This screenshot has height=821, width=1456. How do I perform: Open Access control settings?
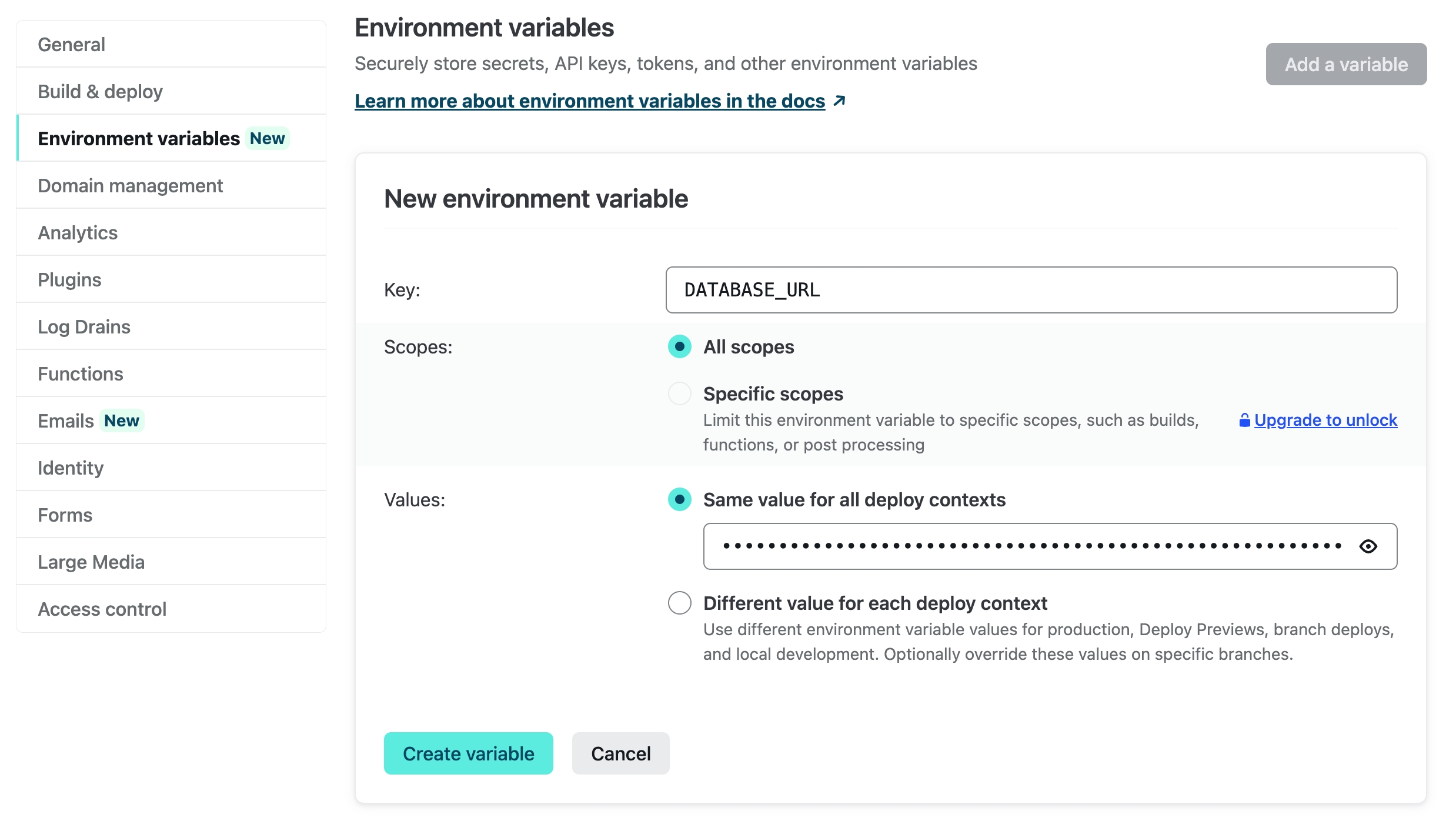[171, 609]
